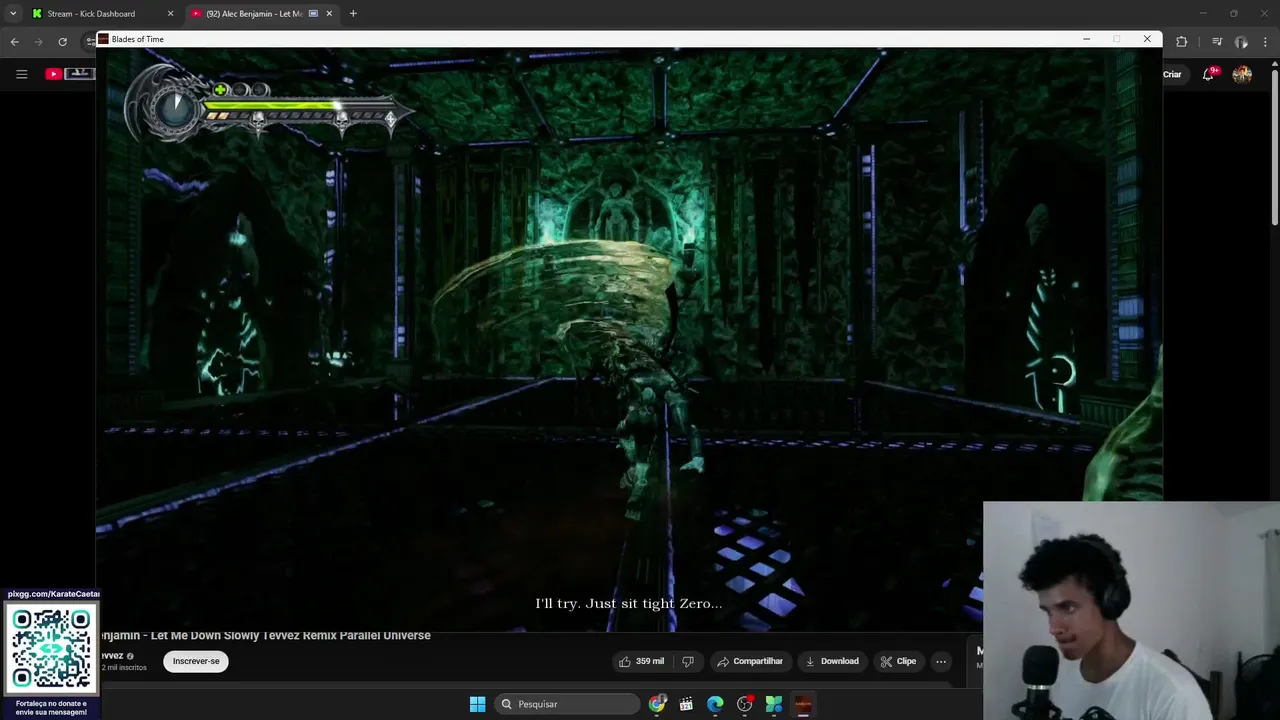Image resolution: width=1280 pixels, height=720 pixels.
Task: Go back with the browser back arrow
Action: pos(15,42)
